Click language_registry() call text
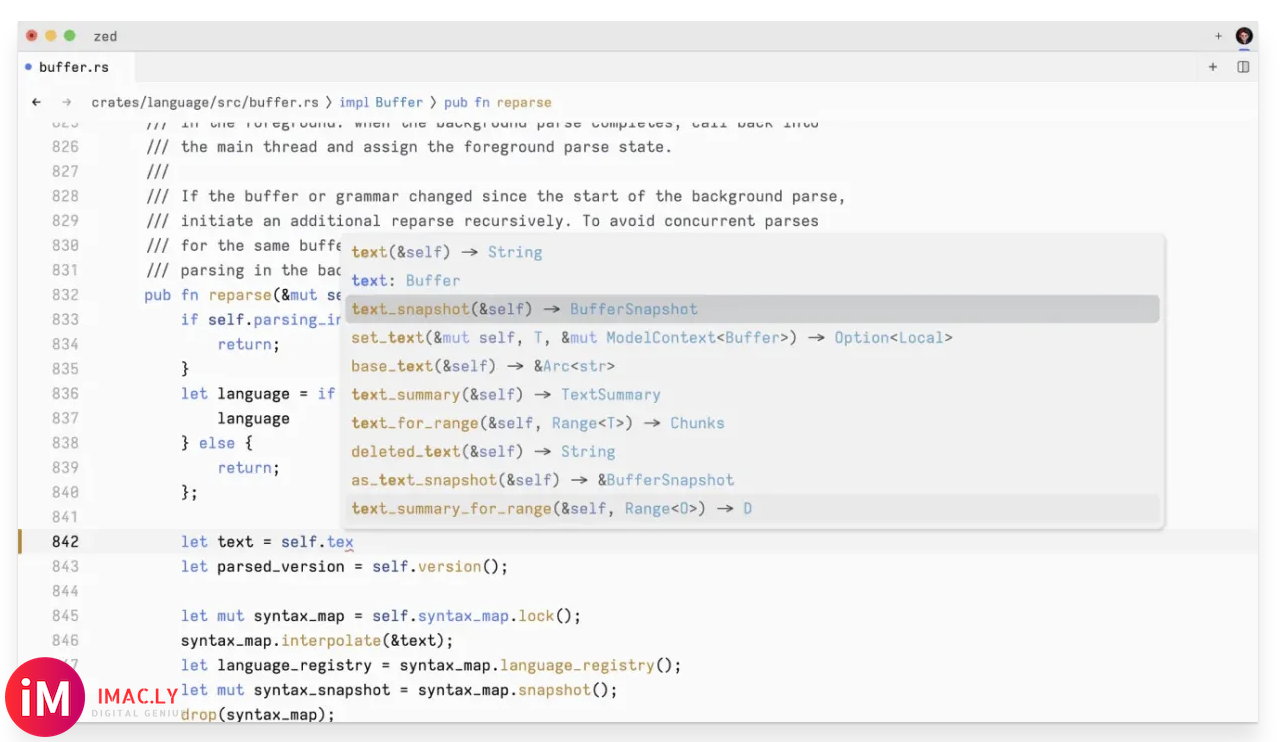This screenshot has width=1280, height=742. [x=586, y=665]
